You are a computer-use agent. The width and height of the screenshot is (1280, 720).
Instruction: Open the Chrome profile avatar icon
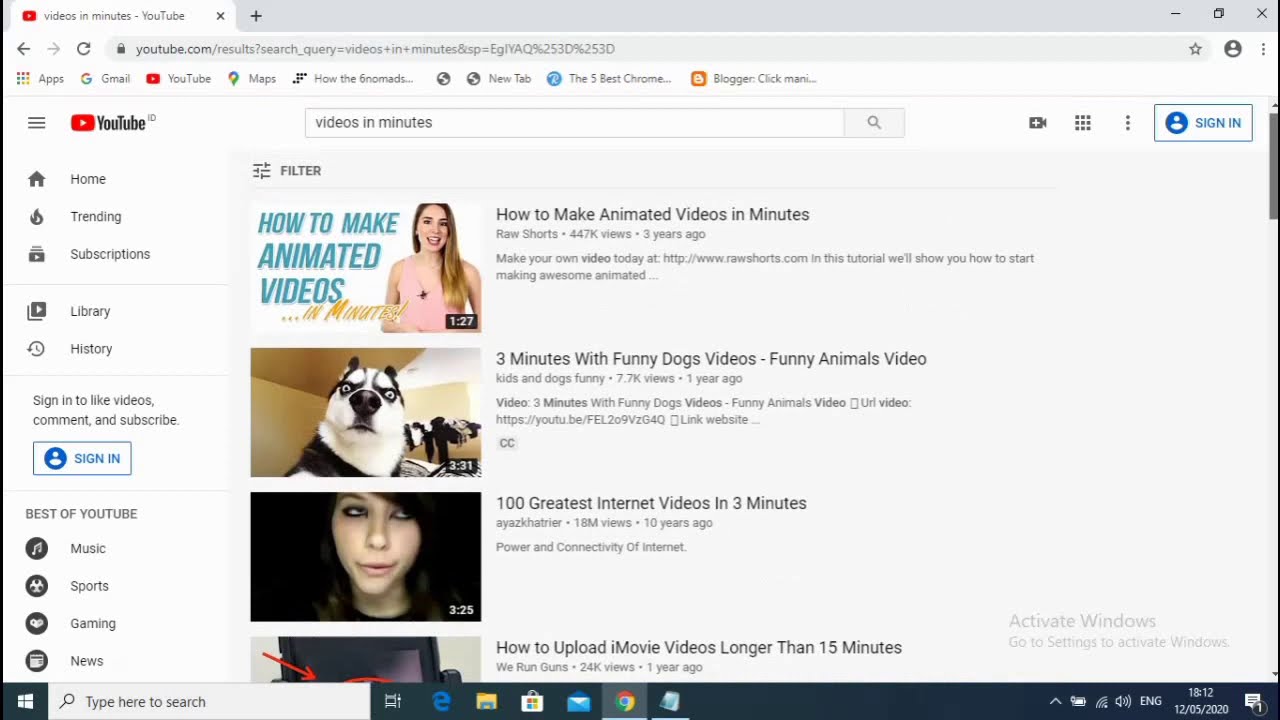click(x=1233, y=49)
